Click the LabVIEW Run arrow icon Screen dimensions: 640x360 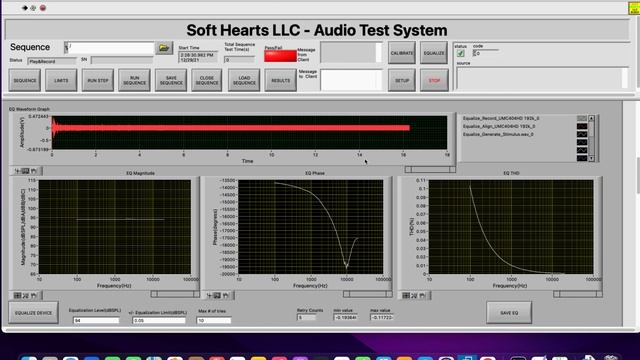point(24,8)
